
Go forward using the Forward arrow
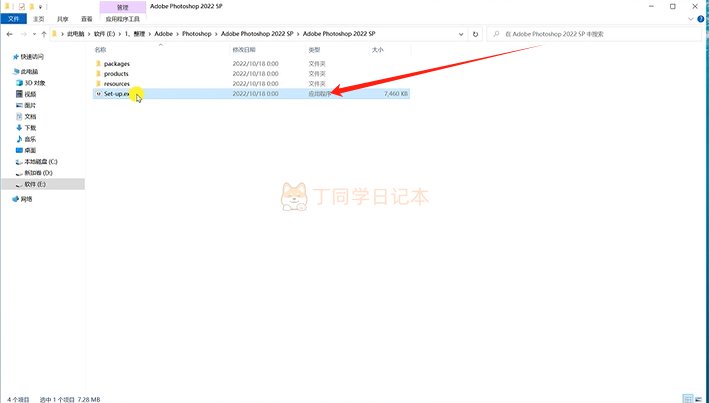[x=24, y=34]
